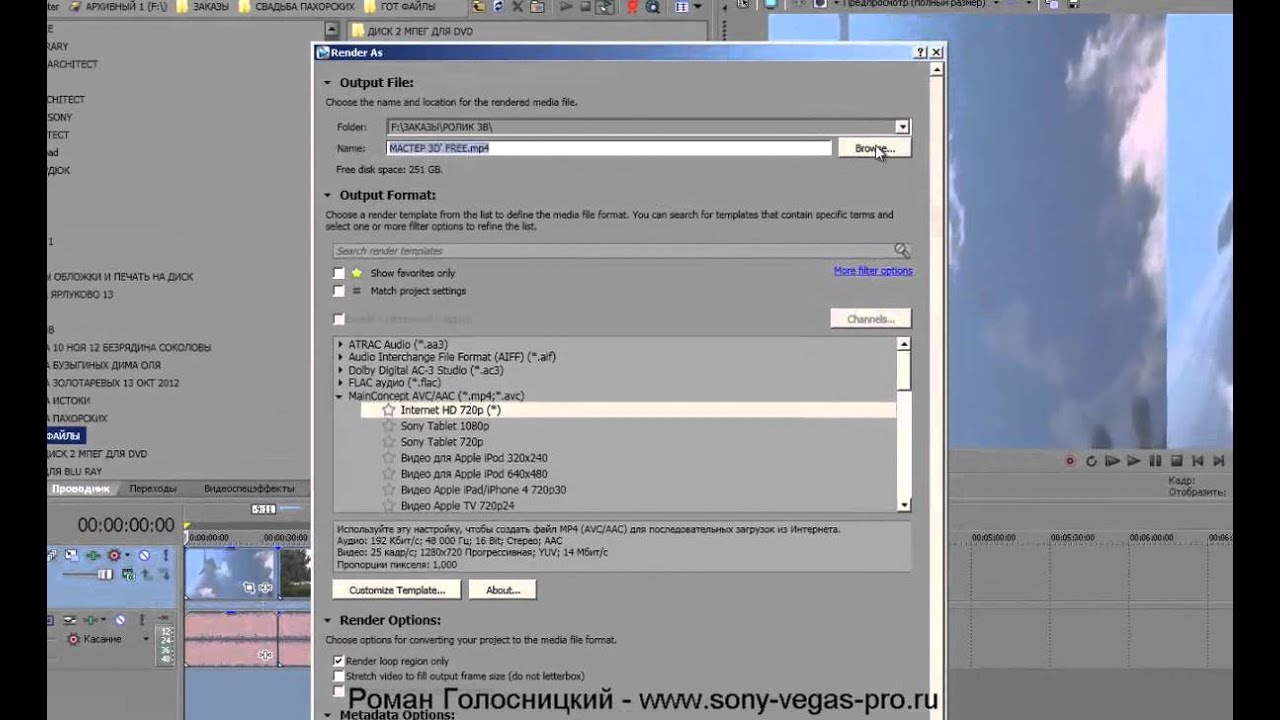Screen dimensions: 1280x720
Task: Click the Name file input field
Action: [x=609, y=148]
